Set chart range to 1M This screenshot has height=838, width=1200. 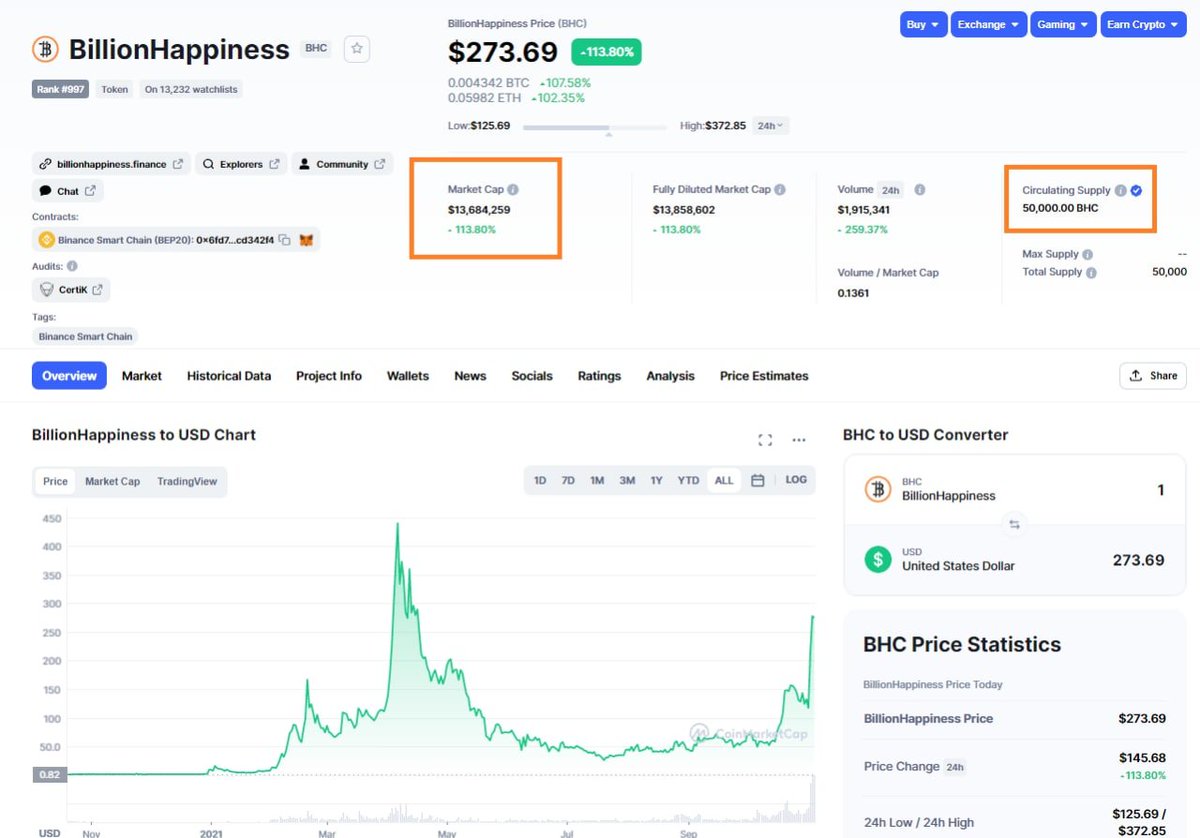click(597, 480)
